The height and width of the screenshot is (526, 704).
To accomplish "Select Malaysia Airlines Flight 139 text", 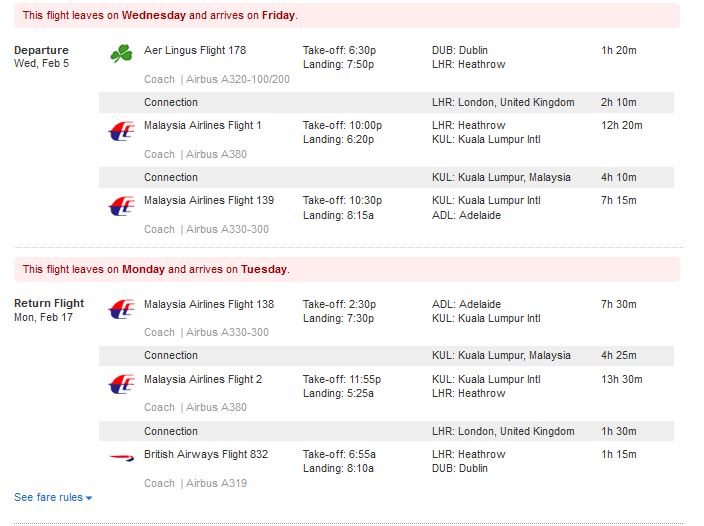I will [209, 200].
